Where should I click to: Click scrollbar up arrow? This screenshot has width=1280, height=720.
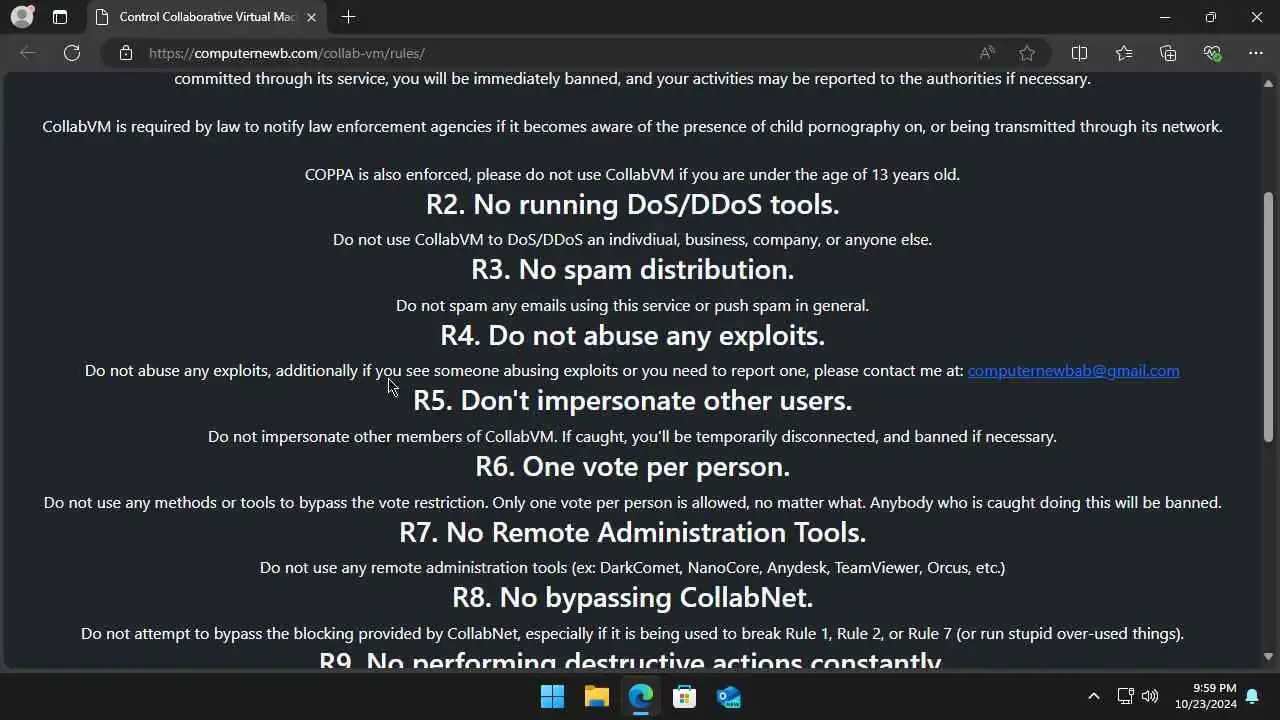tap(1268, 83)
